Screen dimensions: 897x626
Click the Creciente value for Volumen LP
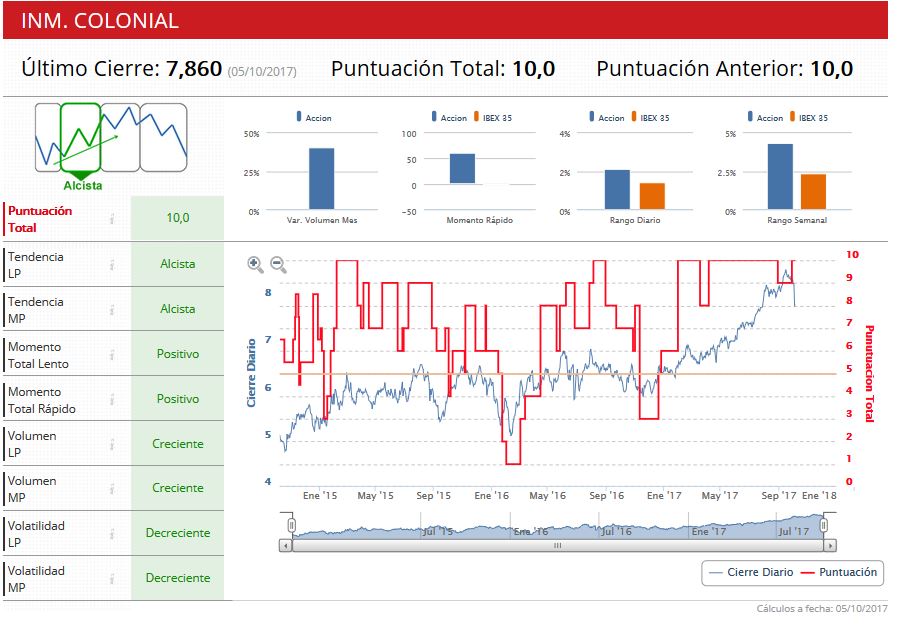tap(178, 444)
